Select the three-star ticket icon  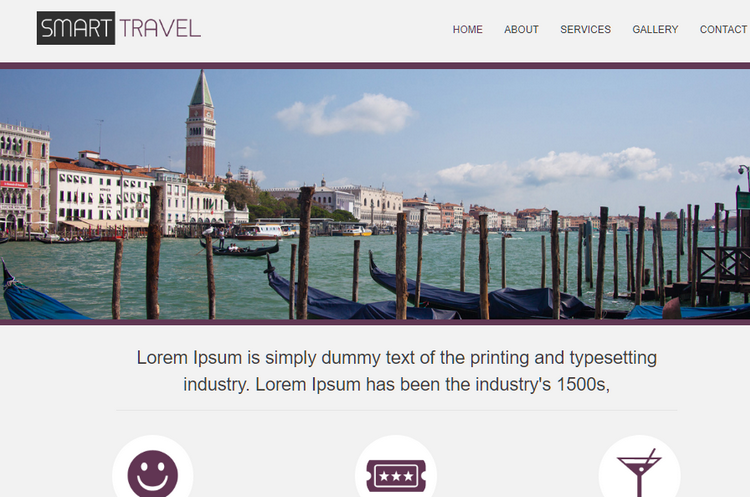tap(396, 476)
